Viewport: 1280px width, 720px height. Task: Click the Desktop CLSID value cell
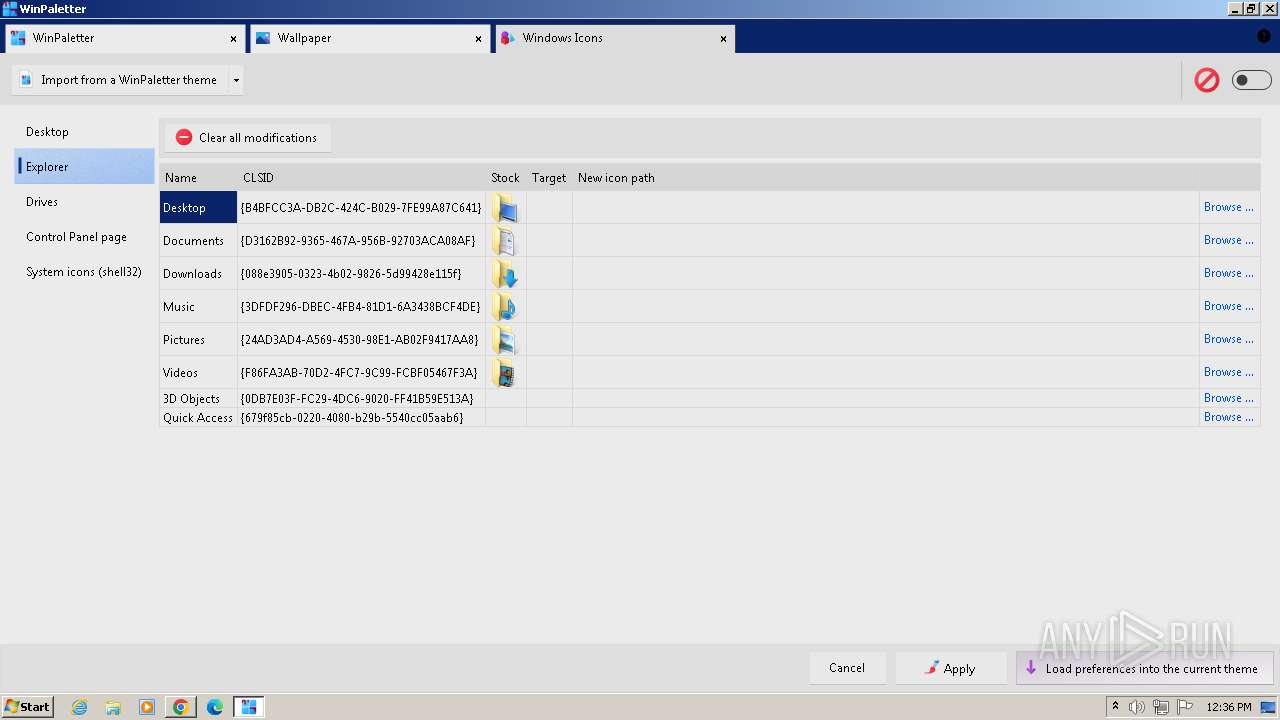point(361,208)
